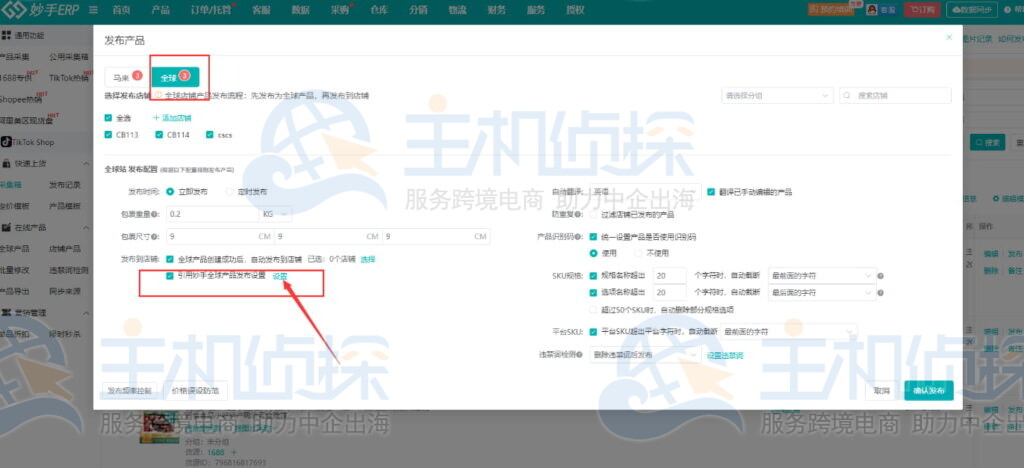Collapse the 营销管理 sidebar section

86,313
